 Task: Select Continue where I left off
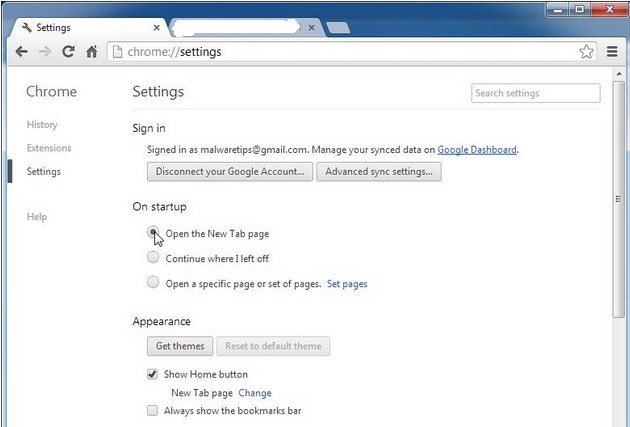pos(153,257)
